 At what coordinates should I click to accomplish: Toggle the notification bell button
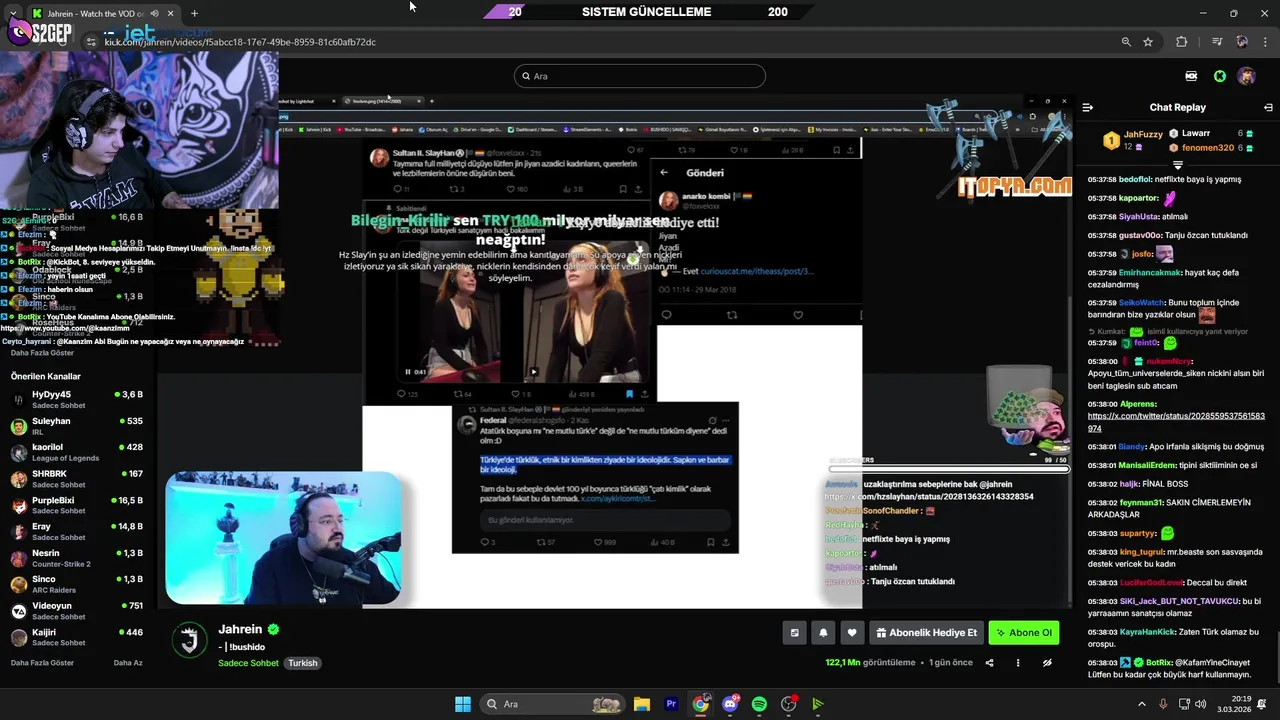(823, 633)
